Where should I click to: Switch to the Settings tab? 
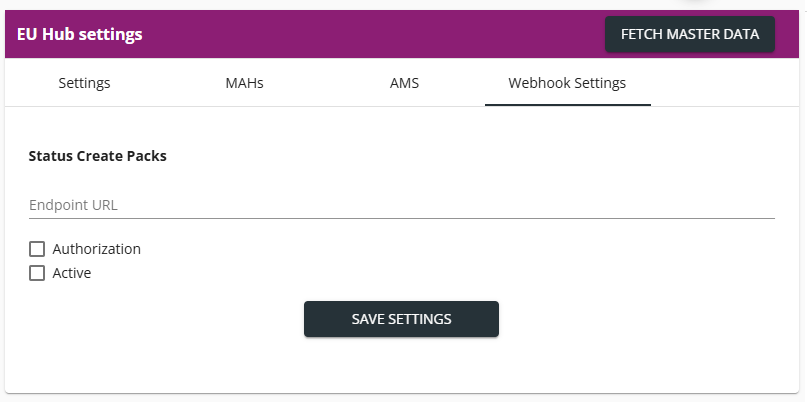[84, 83]
